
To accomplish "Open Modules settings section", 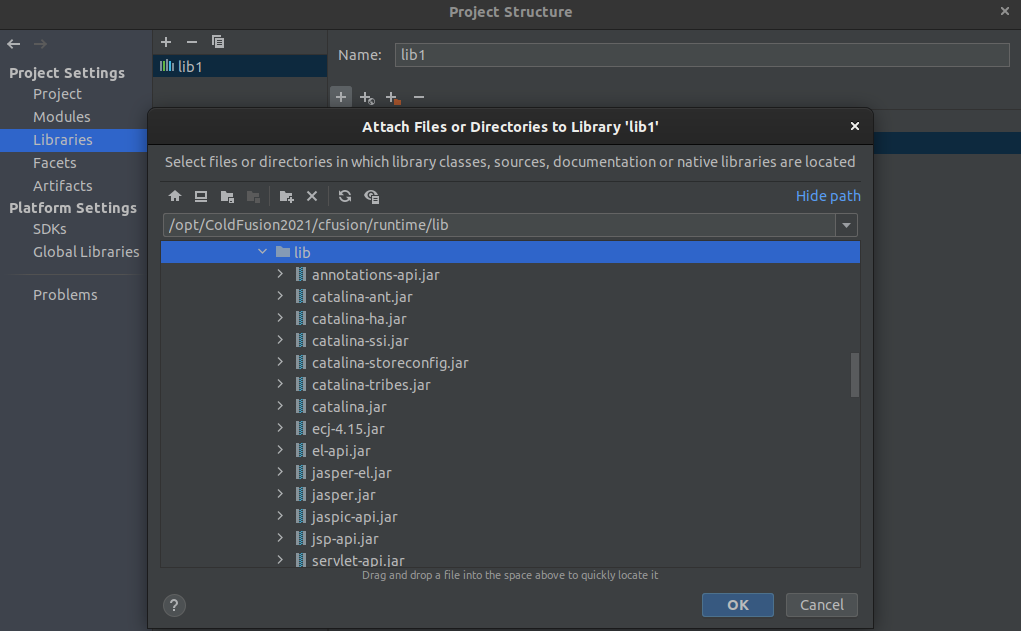I will coord(62,117).
